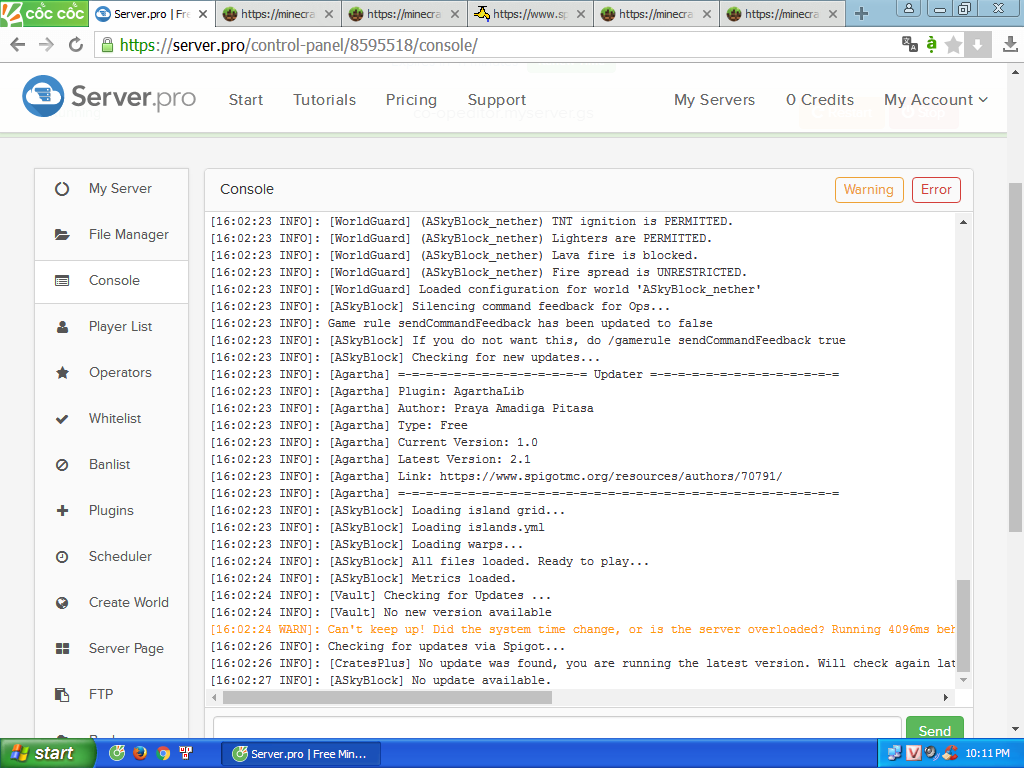Open the My Servers link
Screen dimensions: 1024x768
[x=714, y=100]
